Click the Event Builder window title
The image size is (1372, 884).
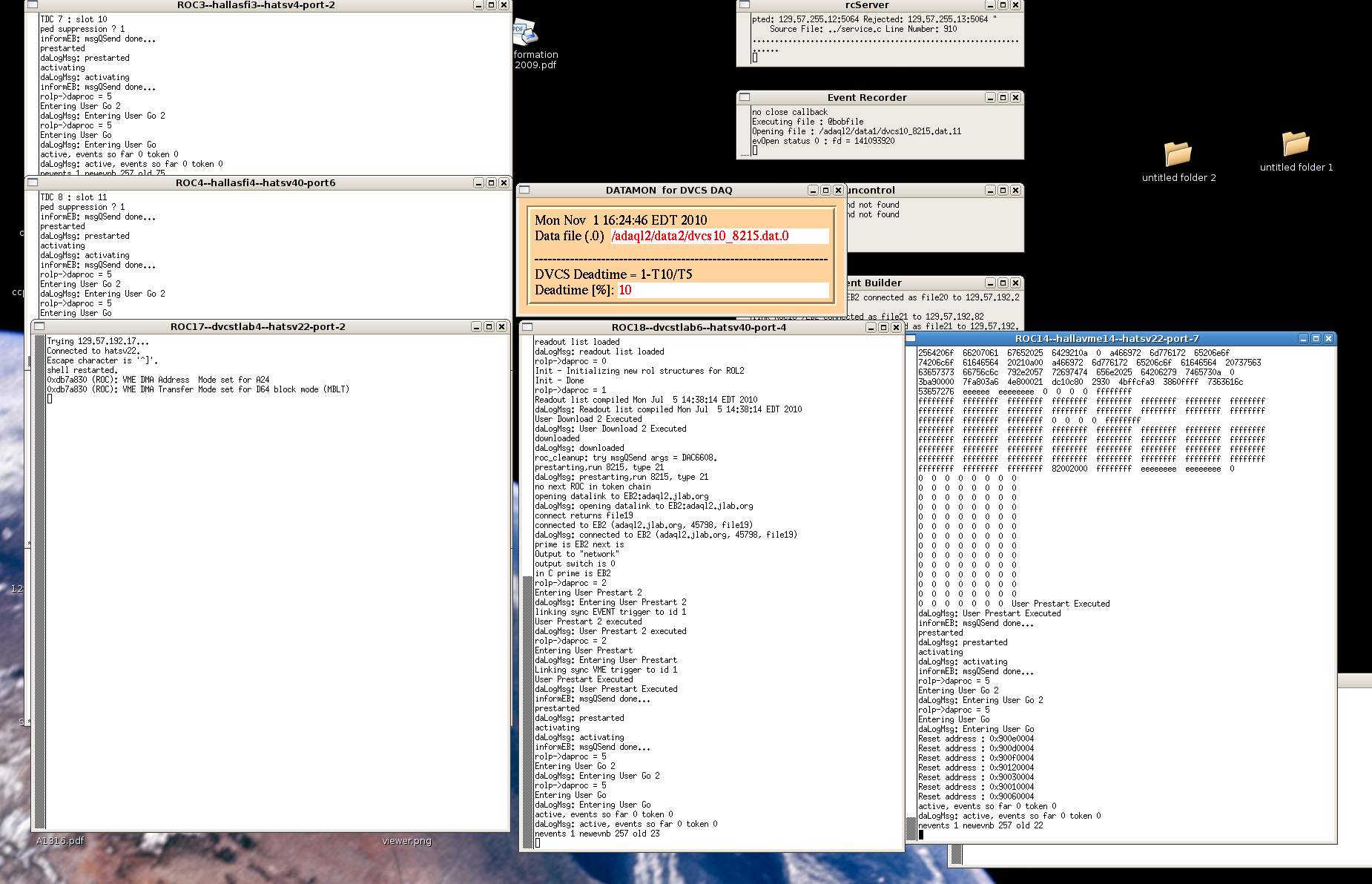(x=874, y=283)
